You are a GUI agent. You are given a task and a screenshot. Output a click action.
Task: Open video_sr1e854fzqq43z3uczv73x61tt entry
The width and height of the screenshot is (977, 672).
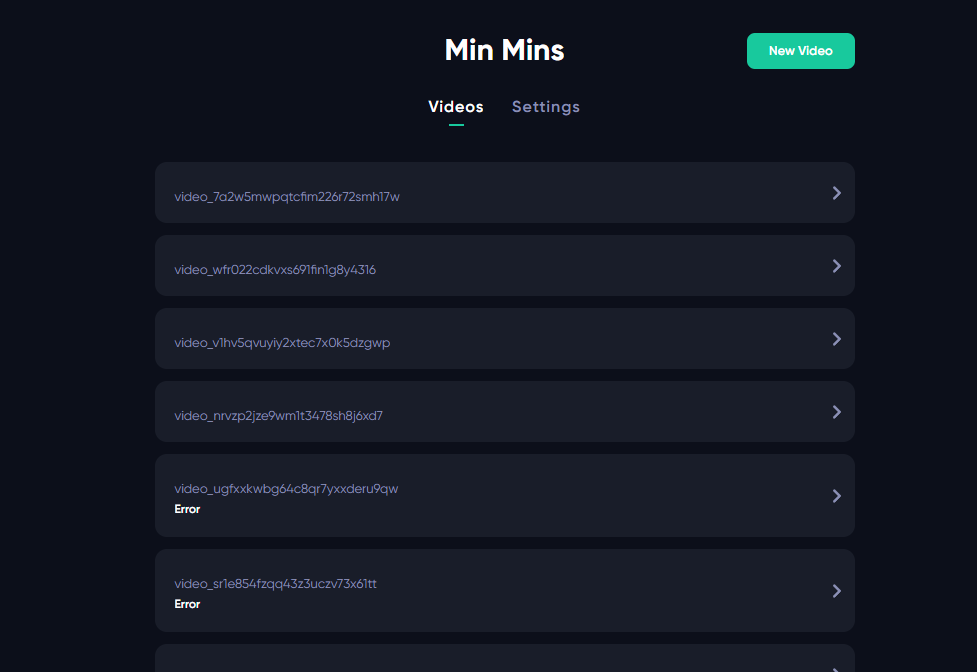tap(505, 590)
